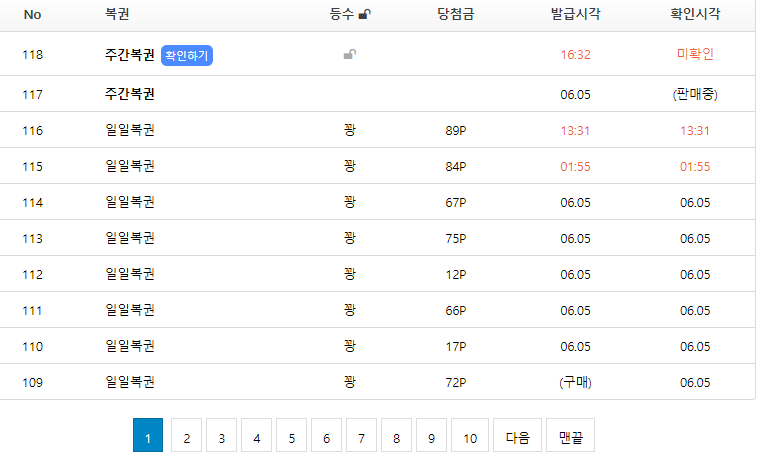The width and height of the screenshot is (759, 465).
Task: Click the 등수 column header text
Action: (x=342, y=14)
